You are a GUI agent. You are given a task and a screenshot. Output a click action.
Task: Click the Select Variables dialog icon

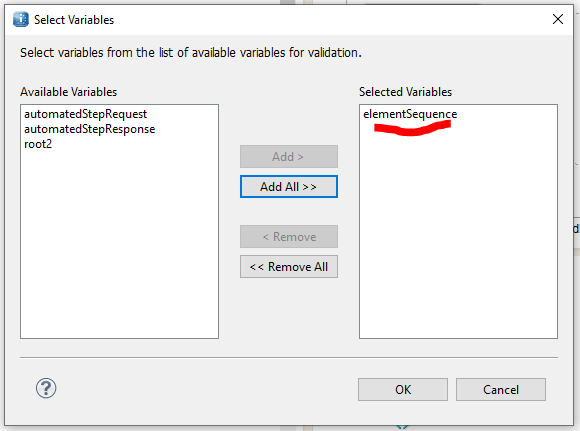coord(21,20)
